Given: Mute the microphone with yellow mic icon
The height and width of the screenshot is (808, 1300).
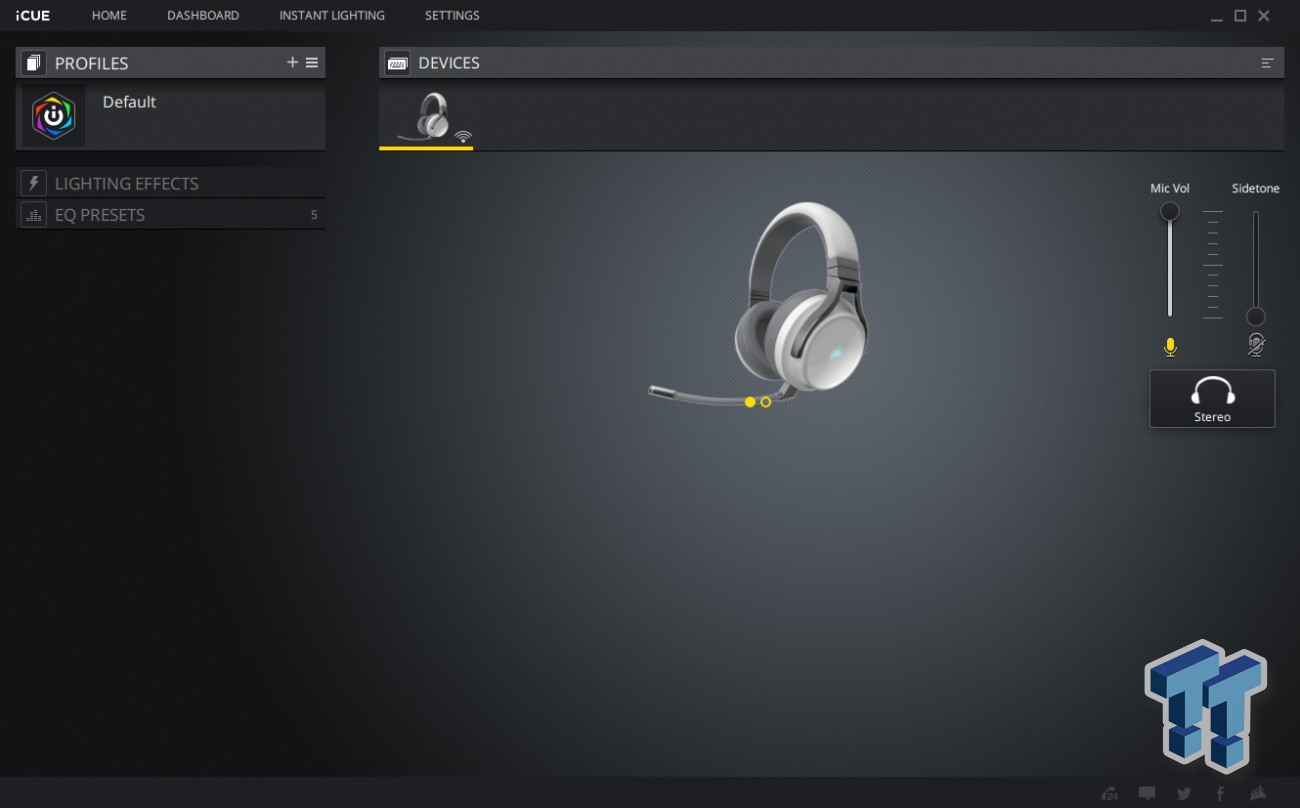Looking at the screenshot, I should 1170,347.
